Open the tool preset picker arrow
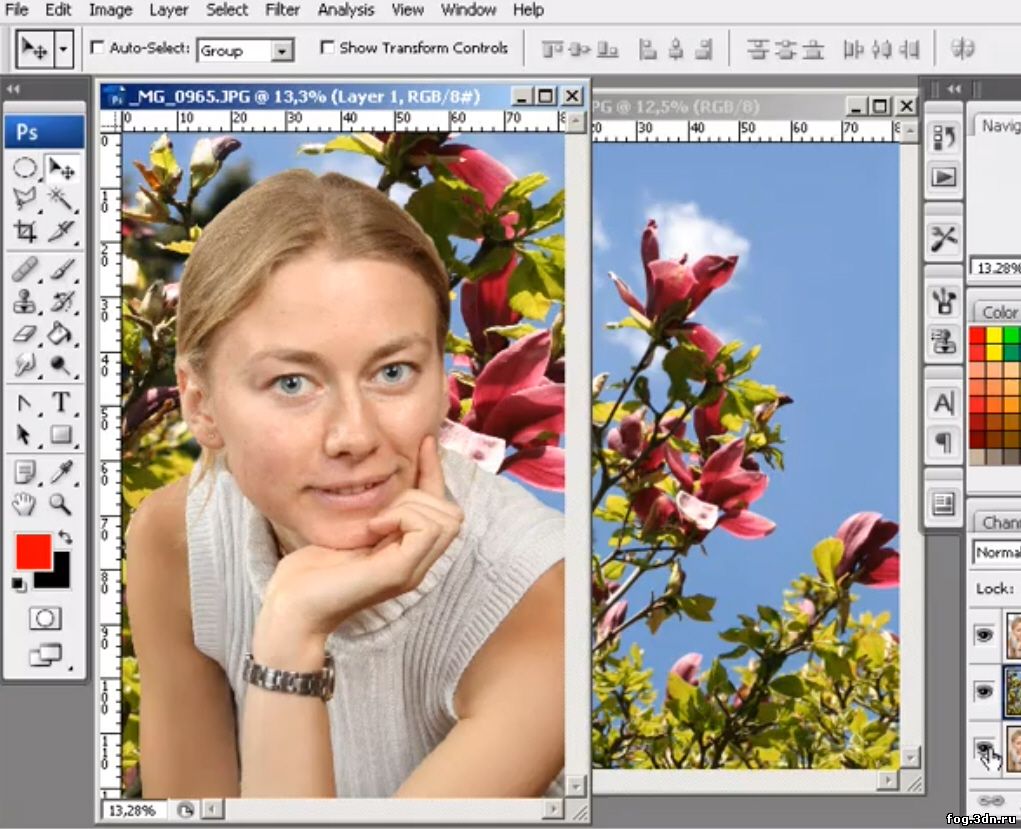 pyautogui.click(x=63, y=49)
